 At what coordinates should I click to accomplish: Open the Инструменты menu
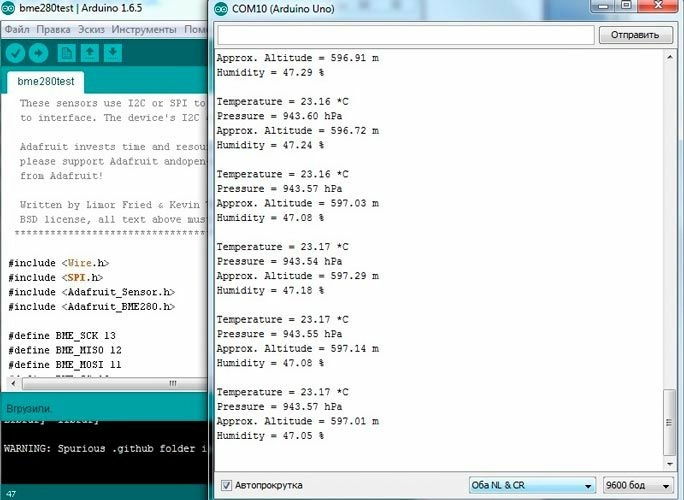click(x=144, y=29)
